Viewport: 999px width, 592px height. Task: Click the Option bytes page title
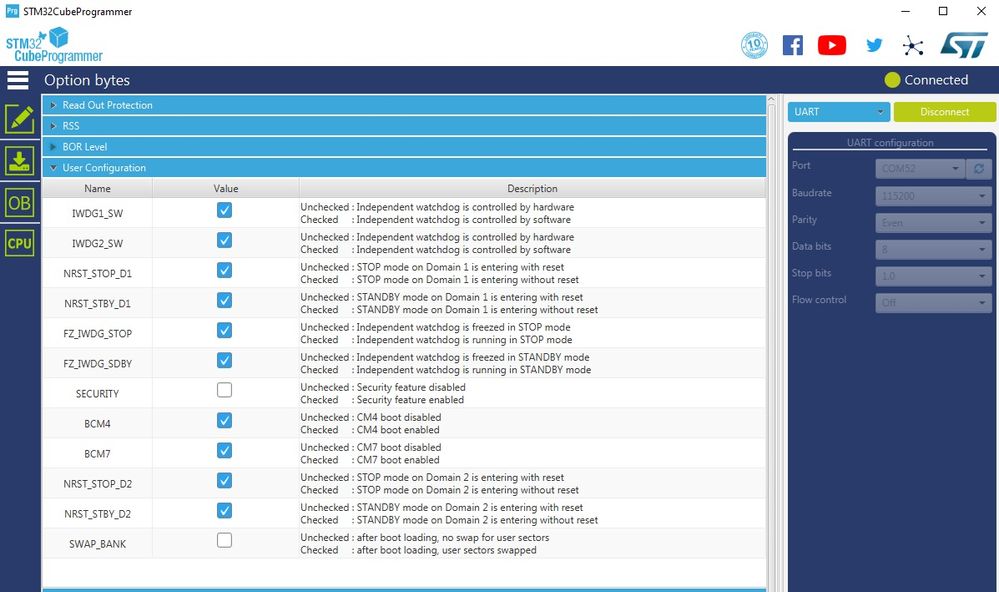pos(87,80)
